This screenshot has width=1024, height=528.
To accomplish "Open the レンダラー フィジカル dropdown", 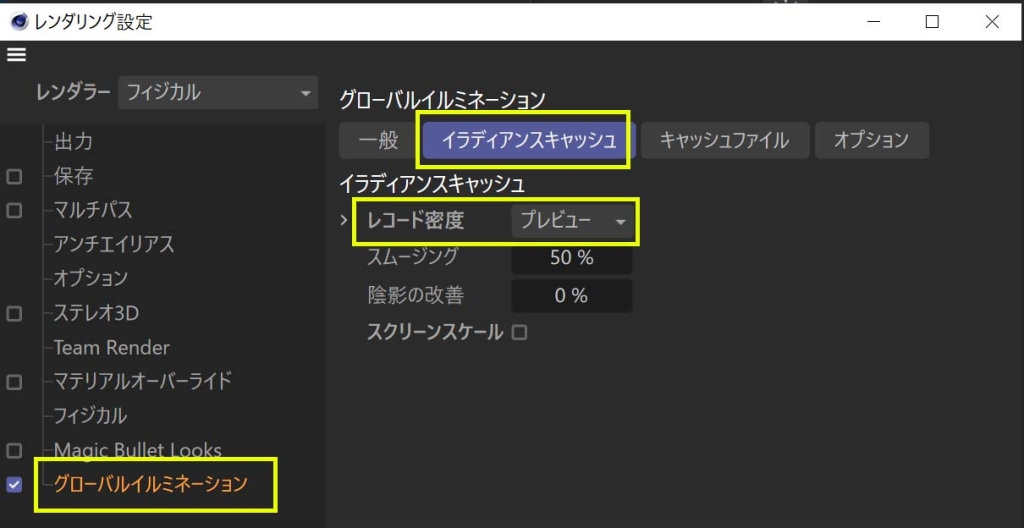I will [217, 93].
